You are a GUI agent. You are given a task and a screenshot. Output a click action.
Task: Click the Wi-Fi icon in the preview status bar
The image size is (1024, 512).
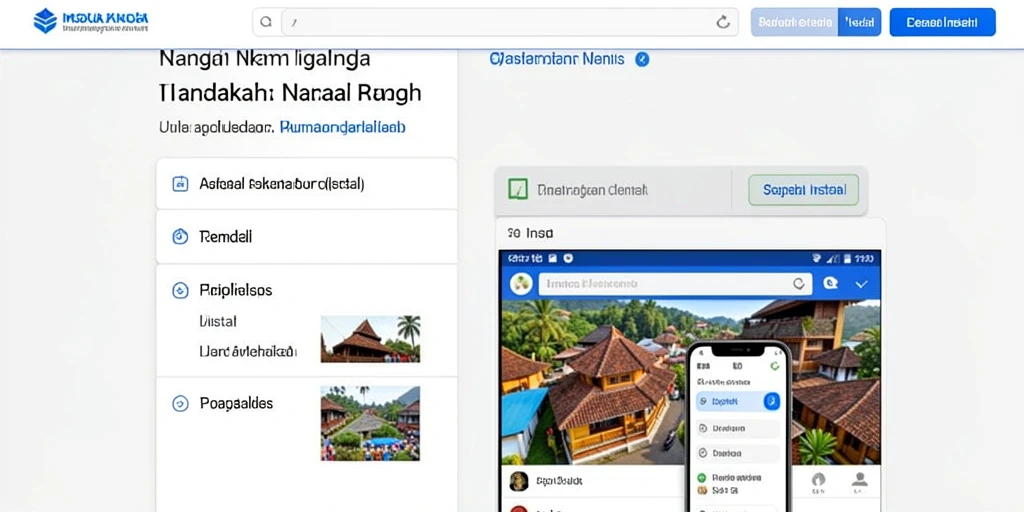coord(816,259)
